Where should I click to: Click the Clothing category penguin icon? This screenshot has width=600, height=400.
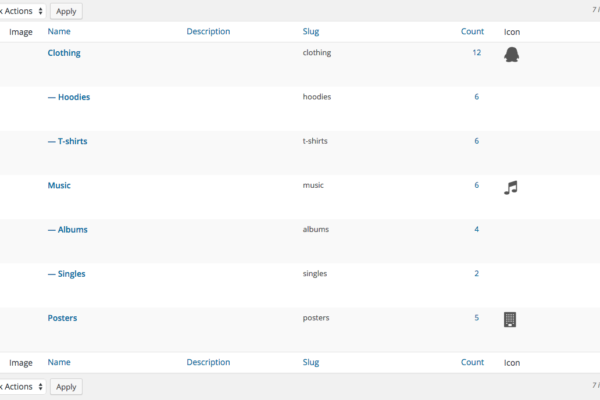511,54
